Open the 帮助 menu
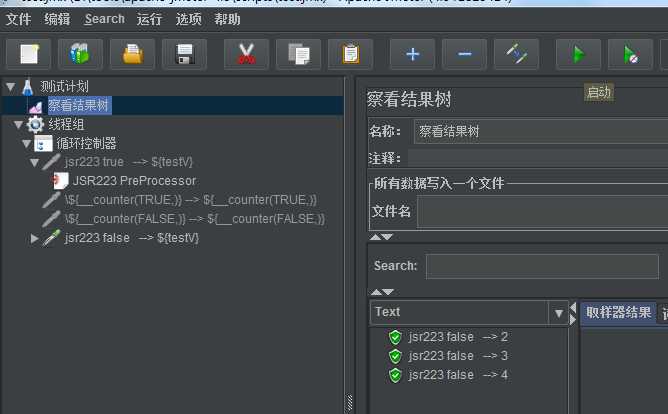The height and width of the screenshot is (414, 668). 227,19
